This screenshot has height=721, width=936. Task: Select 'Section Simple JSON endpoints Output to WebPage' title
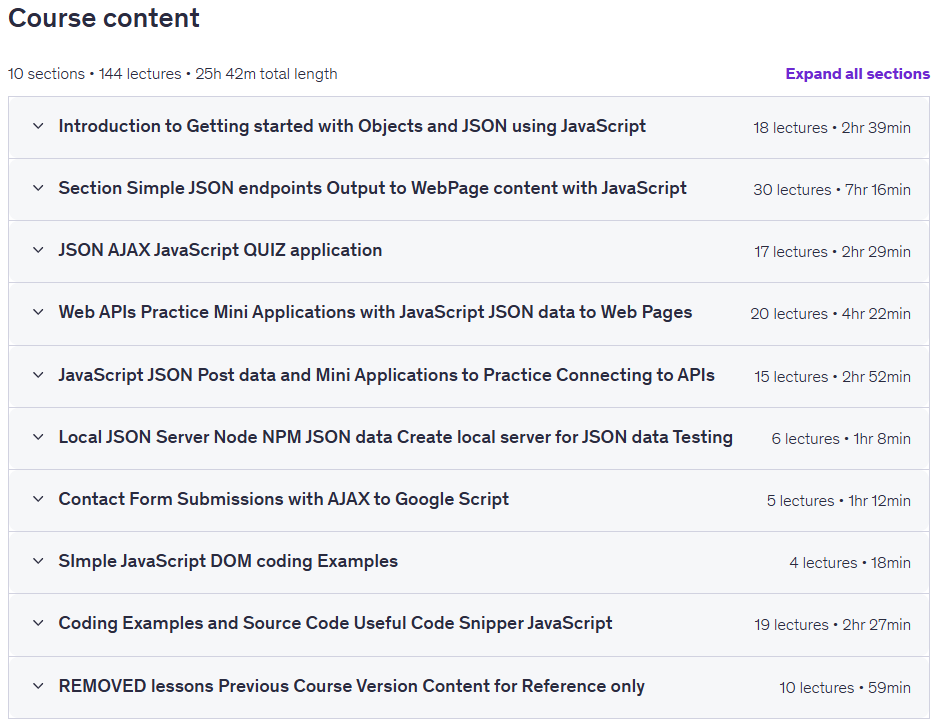pos(372,189)
